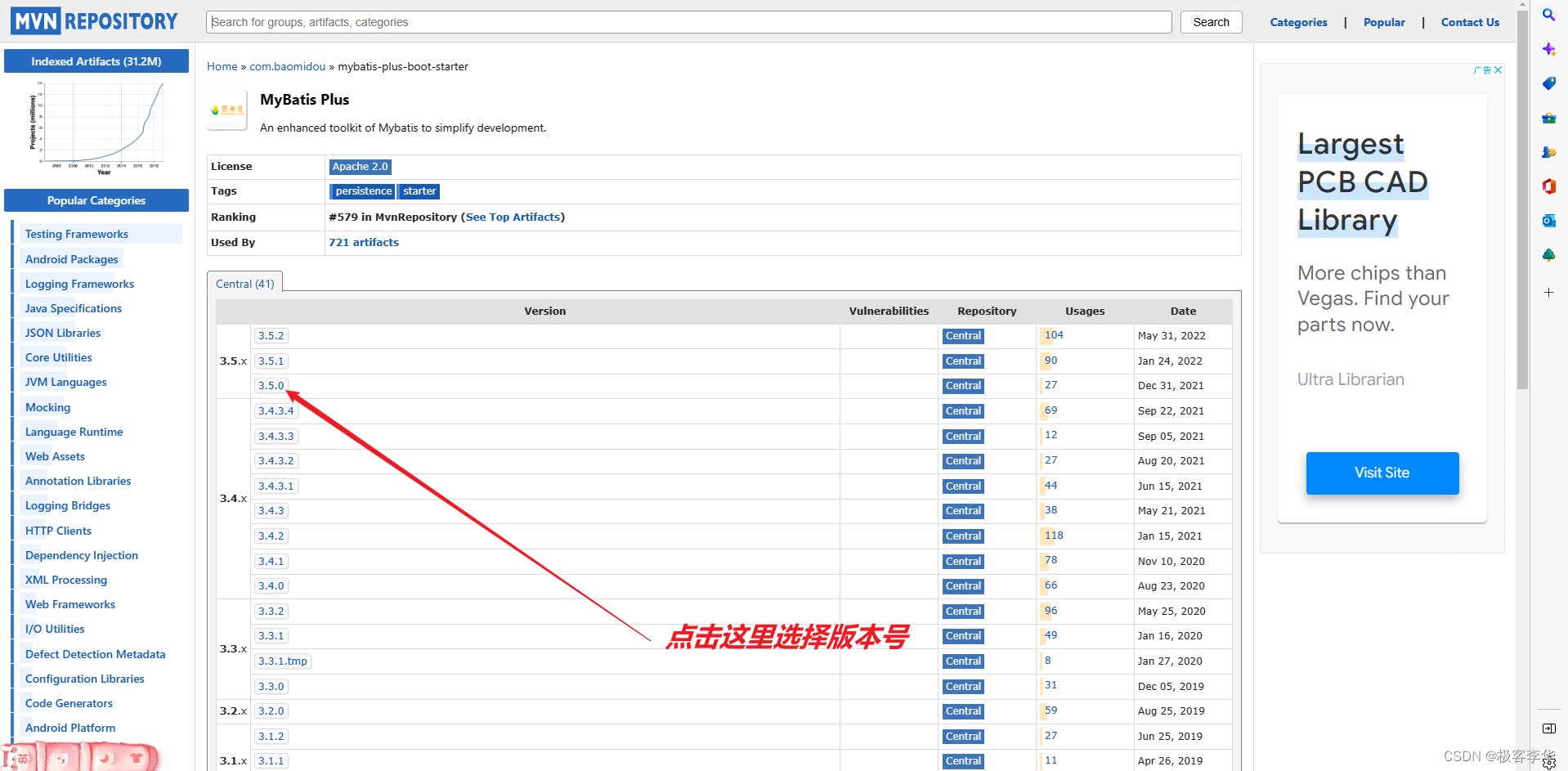Screen dimensions: 1568x771
Task: Click the Date column header
Action: 1183,311
